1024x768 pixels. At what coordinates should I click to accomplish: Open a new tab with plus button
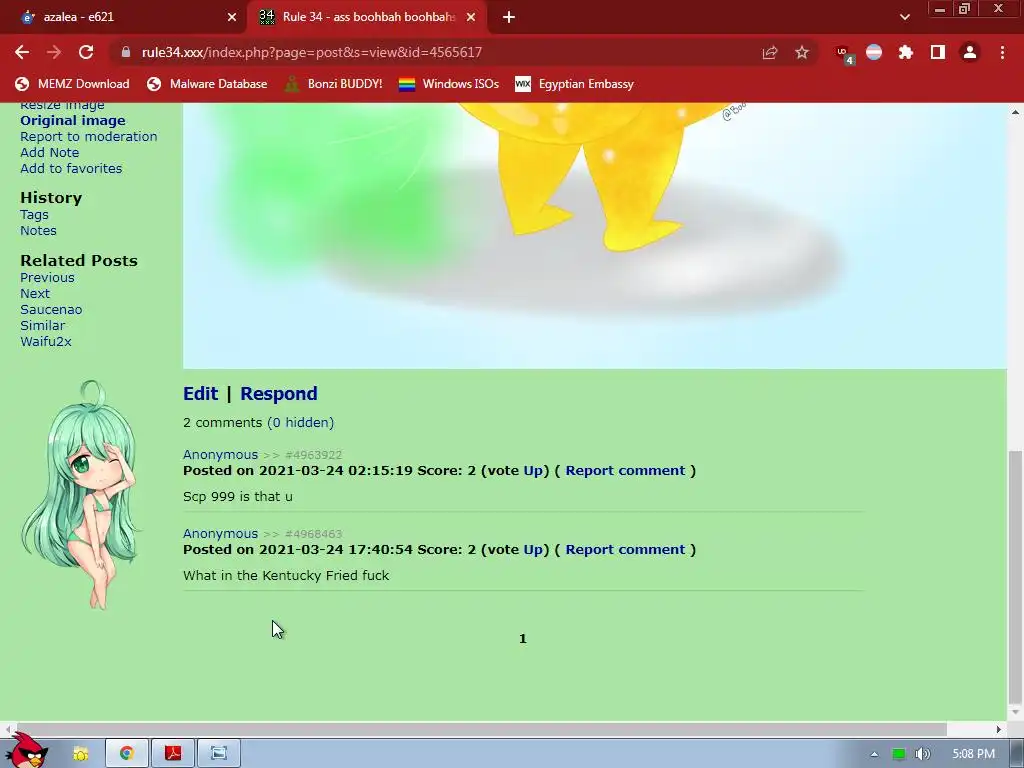point(509,17)
